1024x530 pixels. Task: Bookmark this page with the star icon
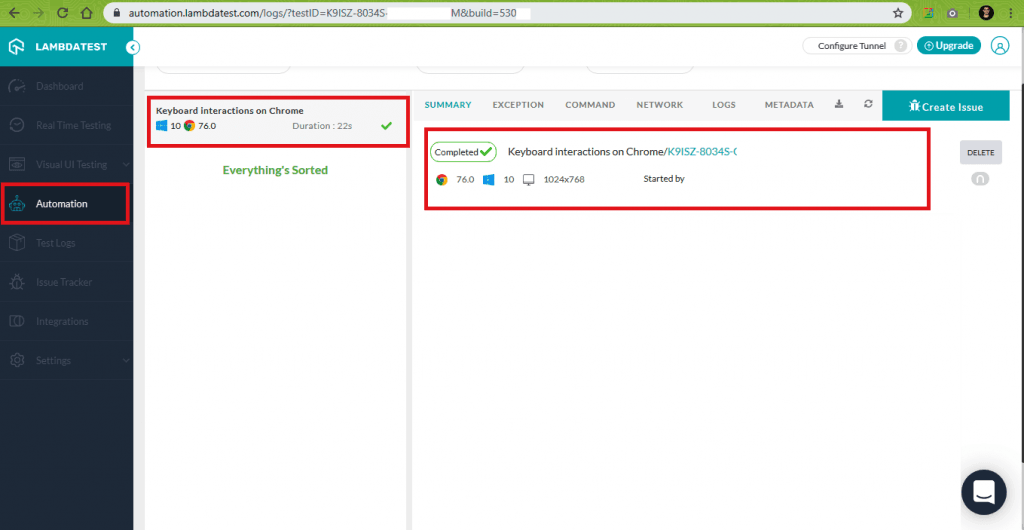point(898,13)
